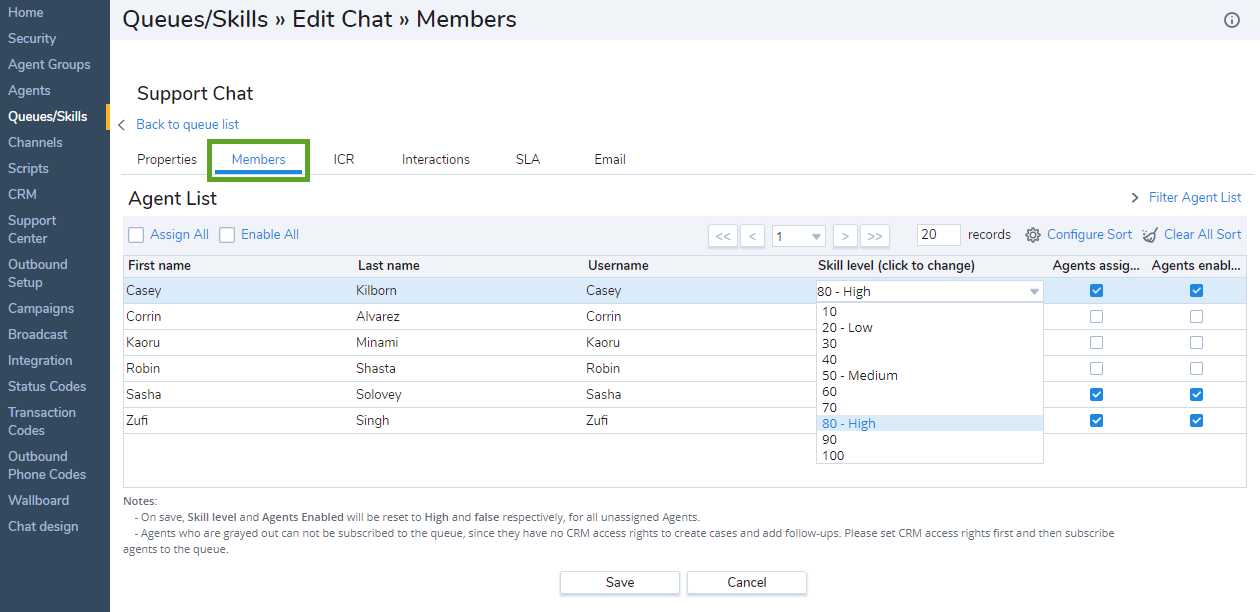Select skill level 30 option
This screenshot has height=612, width=1260.
(930, 344)
